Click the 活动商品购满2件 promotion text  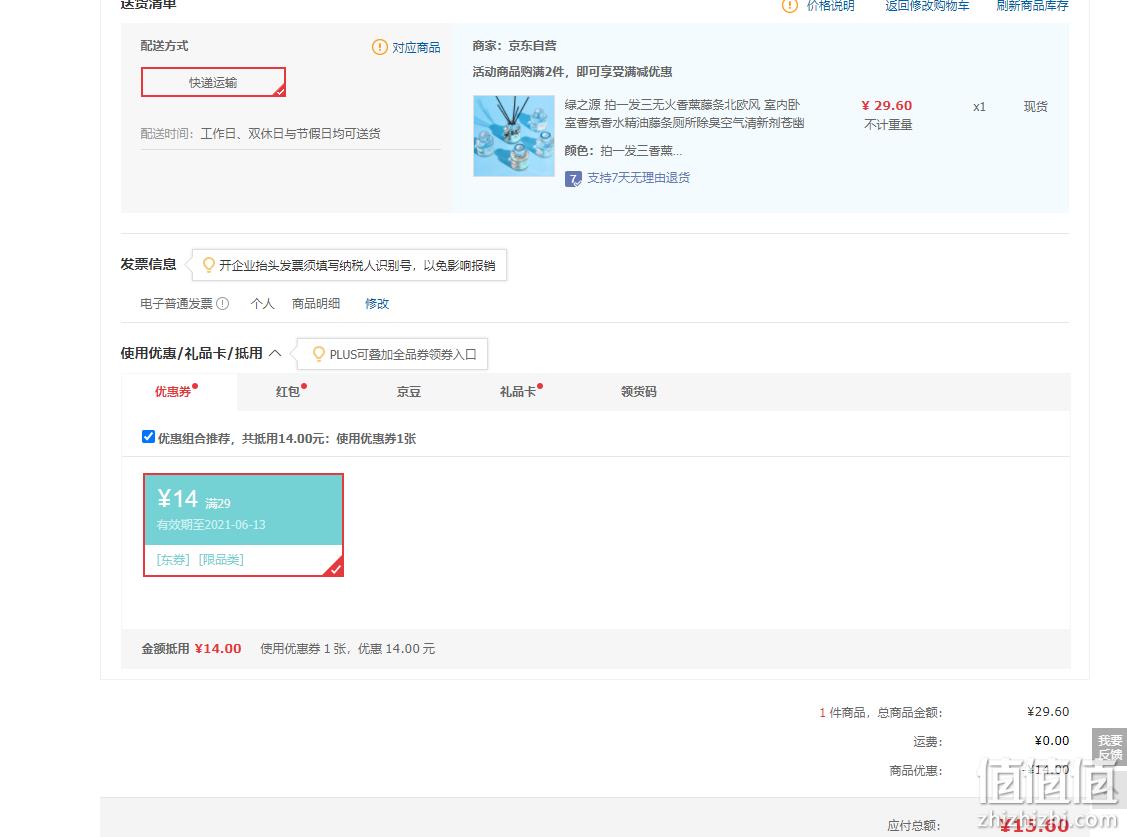point(572,71)
